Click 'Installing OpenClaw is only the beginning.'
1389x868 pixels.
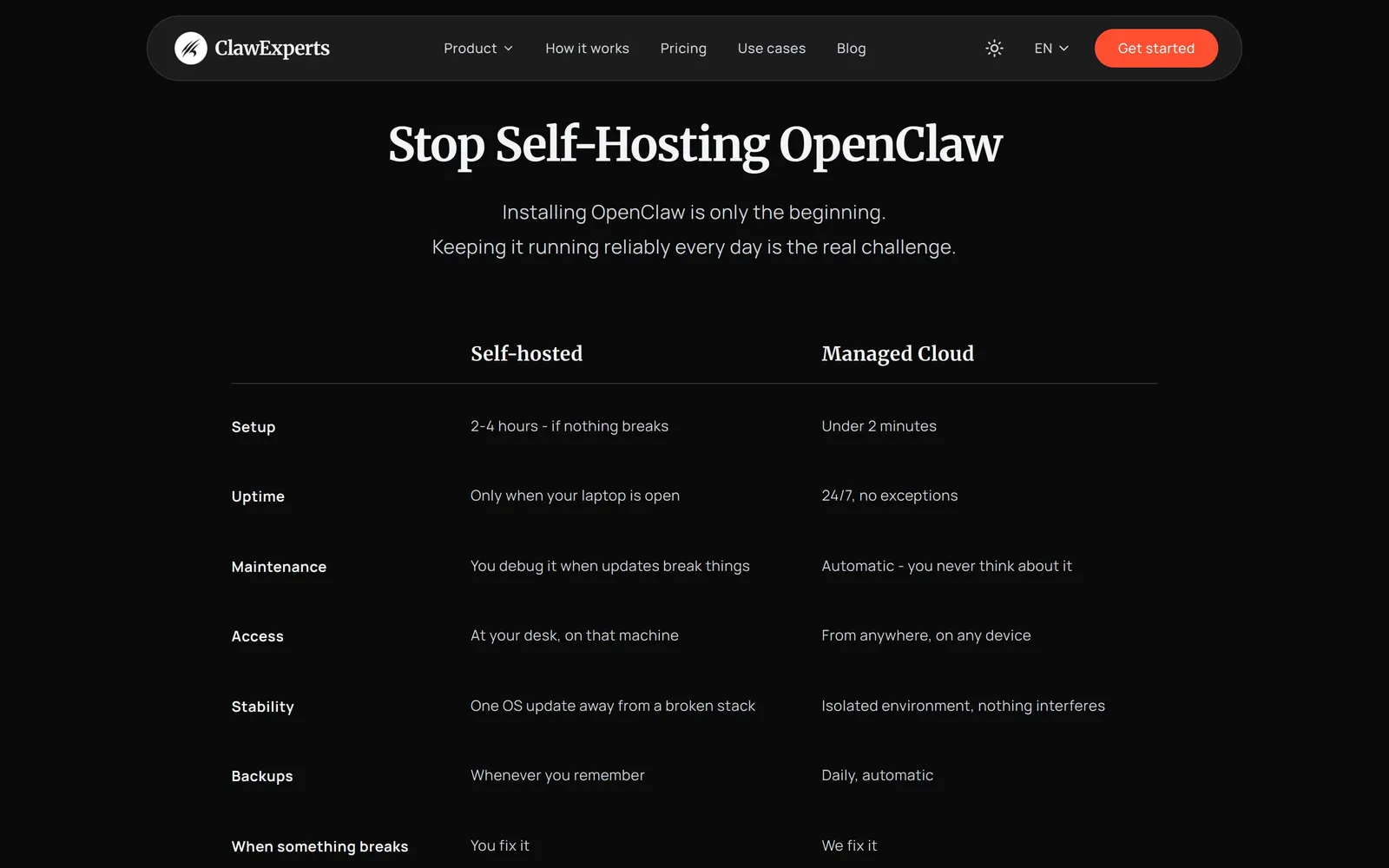pos(694,213)
